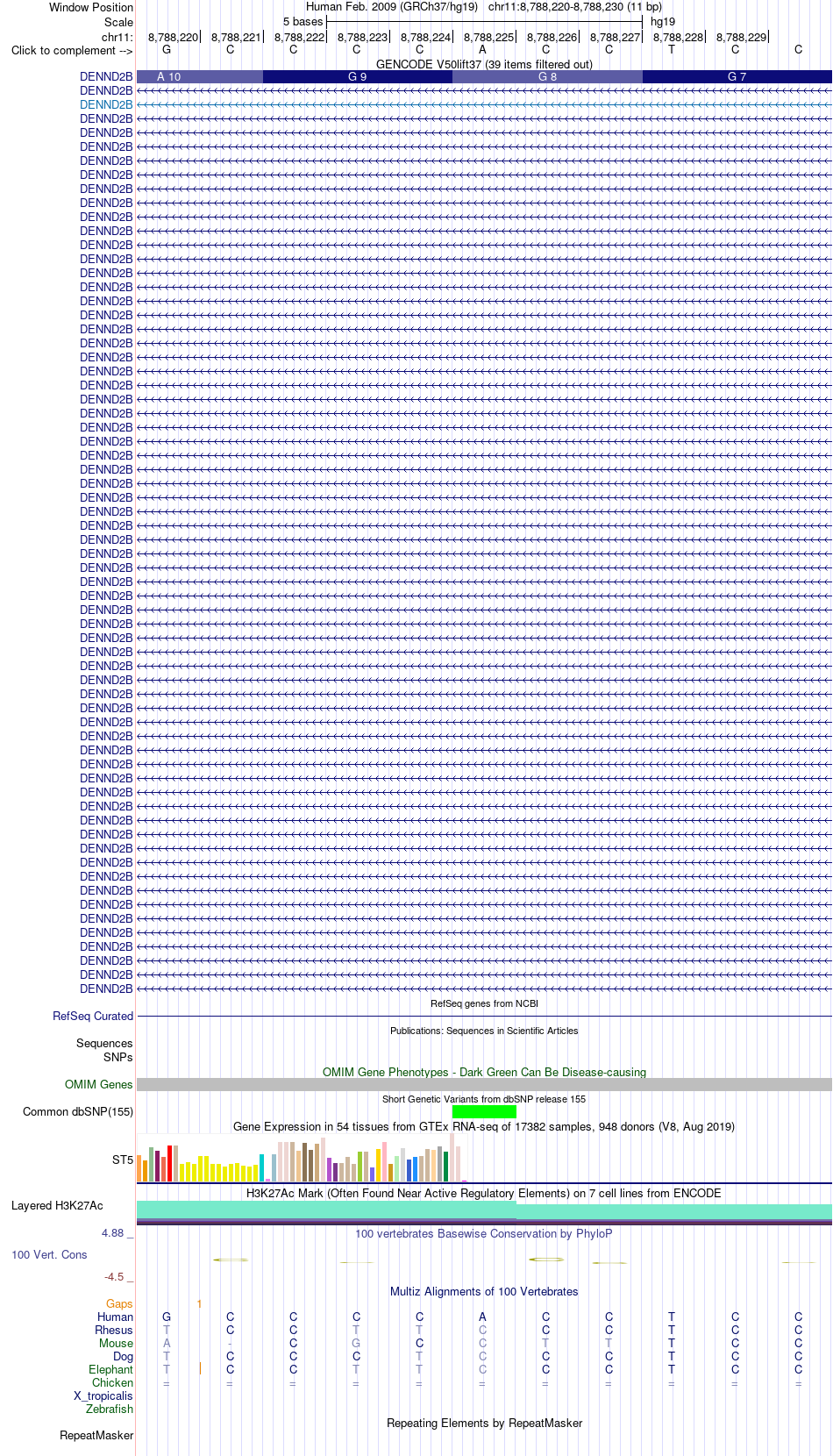Open the OMIM Genes track label
The image size is (833, 1456).
point(99,1084)
